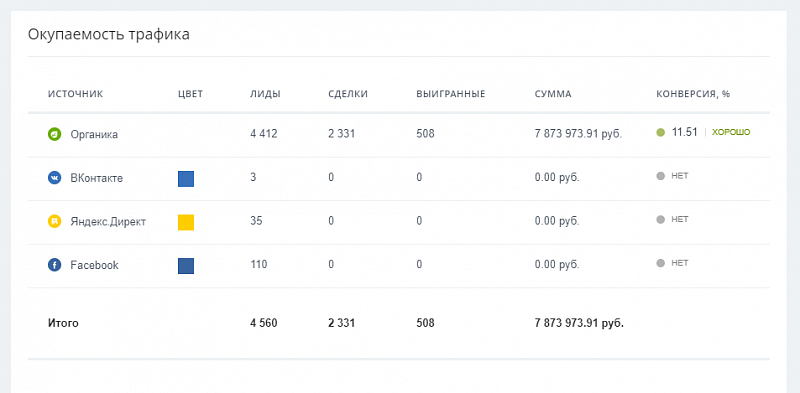
Task: Click total sum 7 873 973.91 руб. in Итого row
Action: tap(579, 324)
